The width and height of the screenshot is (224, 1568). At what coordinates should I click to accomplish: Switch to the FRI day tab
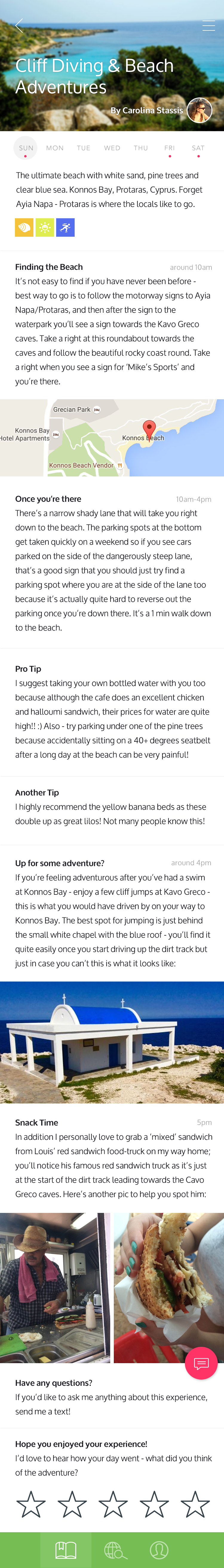coord(170,148)
